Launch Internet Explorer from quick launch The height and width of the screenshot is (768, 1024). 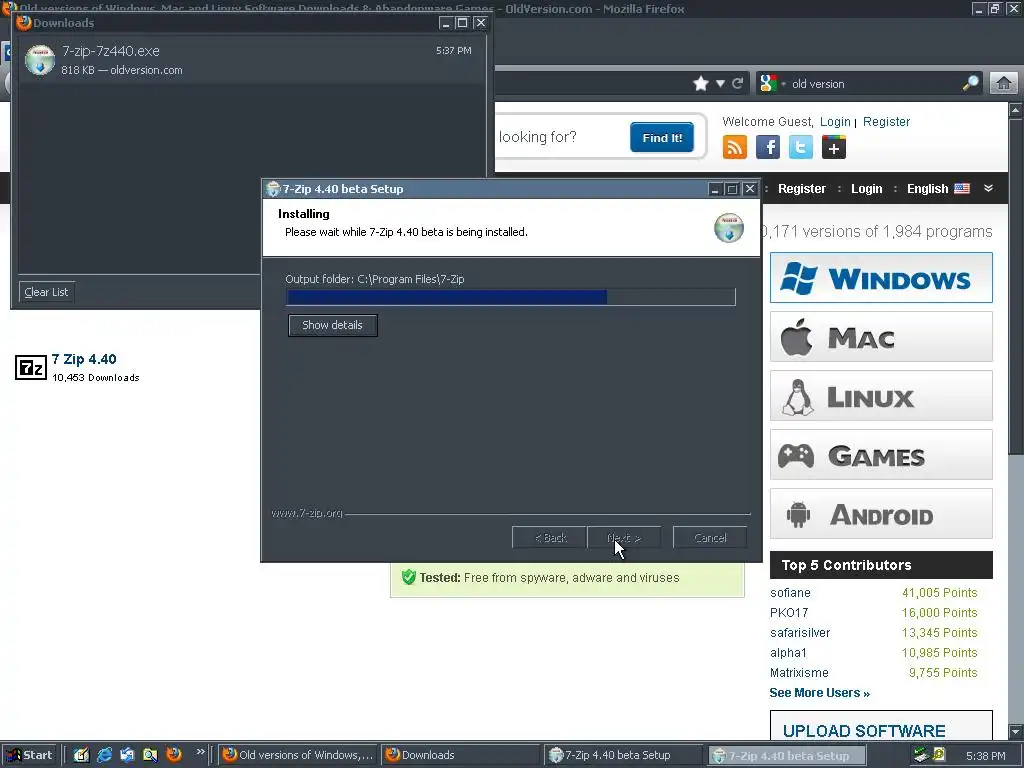[x=104, y=755]
